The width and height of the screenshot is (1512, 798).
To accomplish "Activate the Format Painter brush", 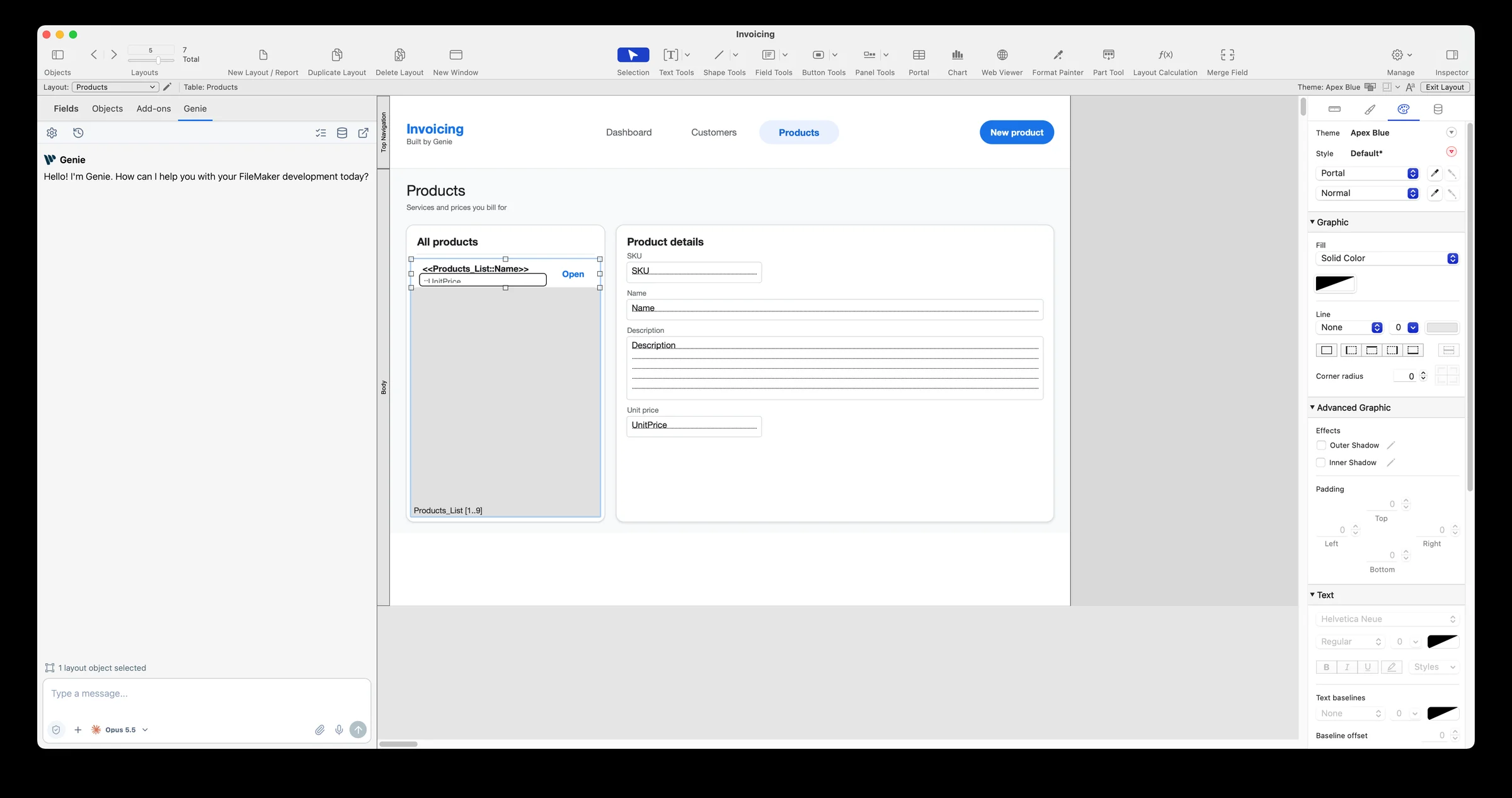I will 1058,55.
